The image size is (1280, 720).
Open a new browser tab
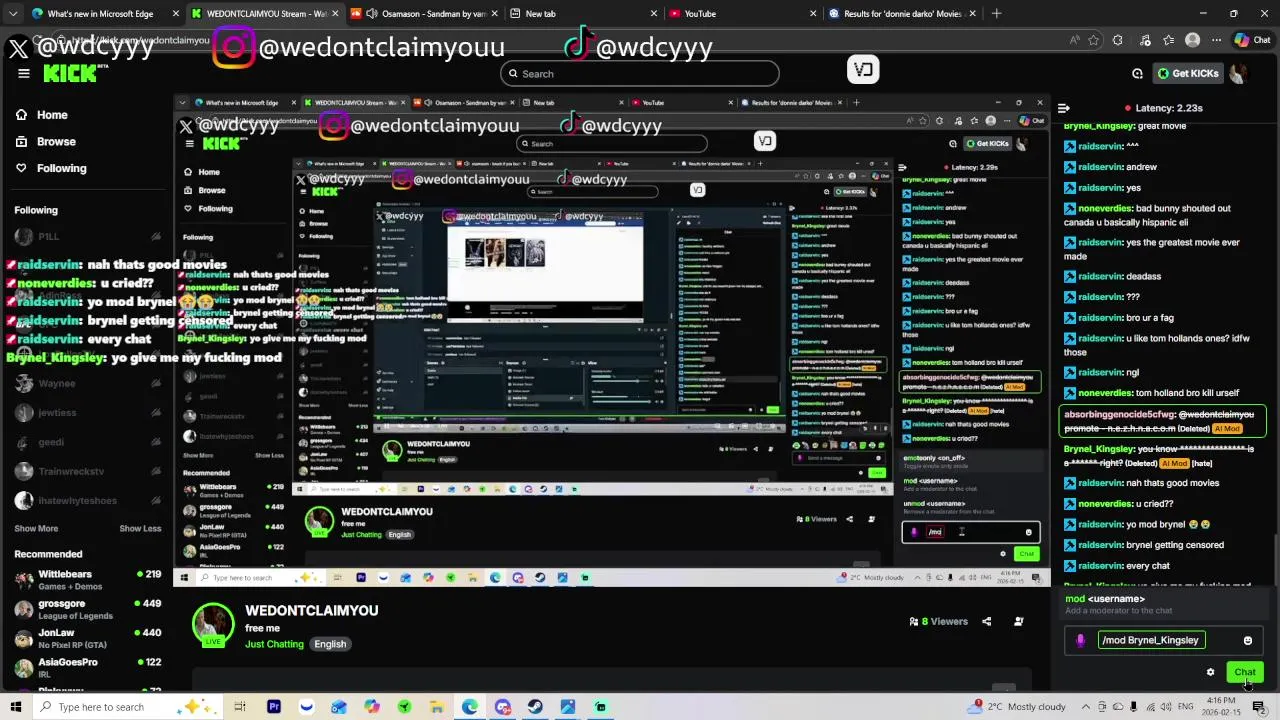[x=996, y=14]
